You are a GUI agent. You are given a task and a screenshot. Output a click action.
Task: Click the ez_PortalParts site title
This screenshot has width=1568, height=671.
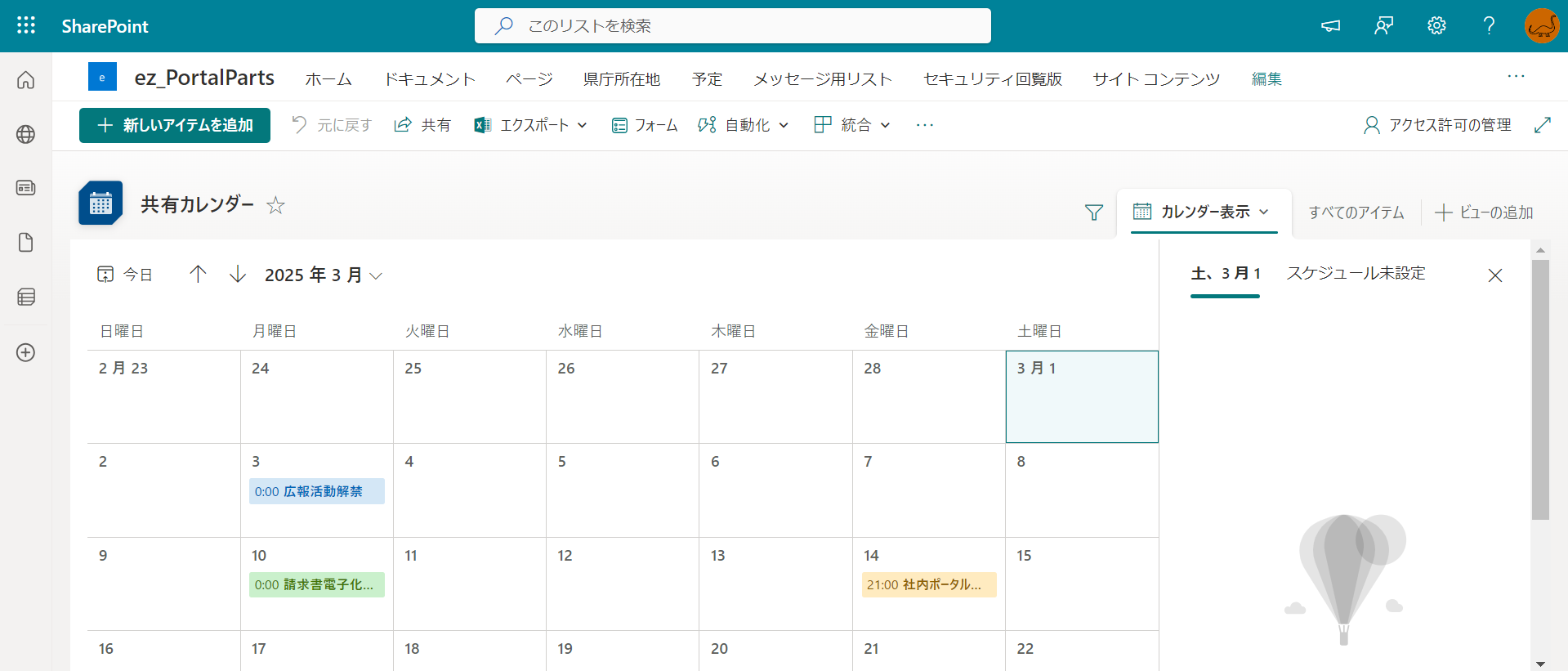[x=204, y=78]
